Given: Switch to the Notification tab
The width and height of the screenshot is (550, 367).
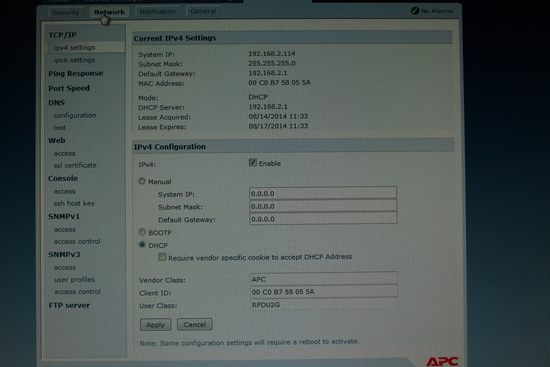Looking at the screenshot, I should (x=157, y=12).
